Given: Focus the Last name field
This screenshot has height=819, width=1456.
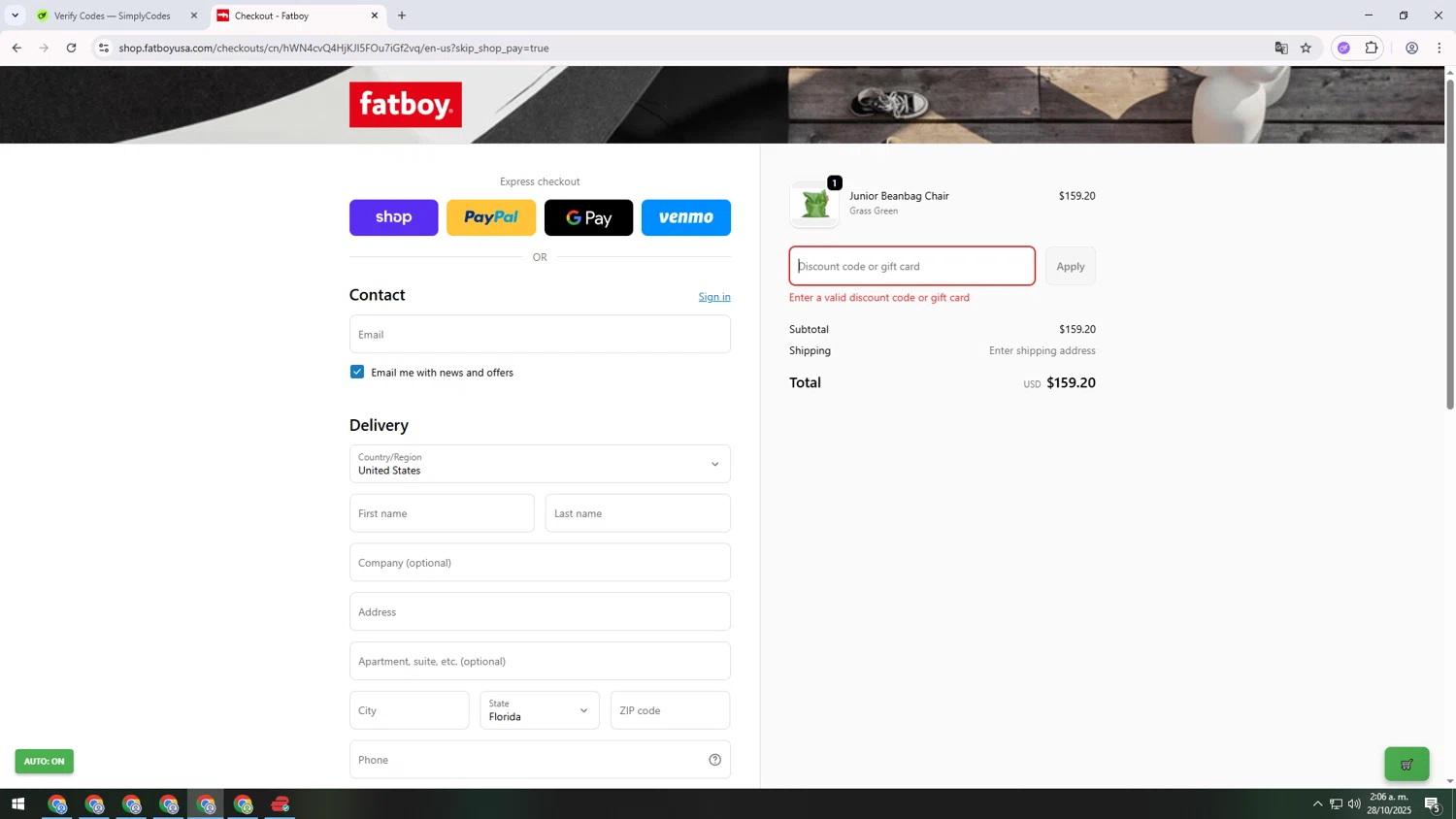Looking at the screenshot, I should [638, 513].
